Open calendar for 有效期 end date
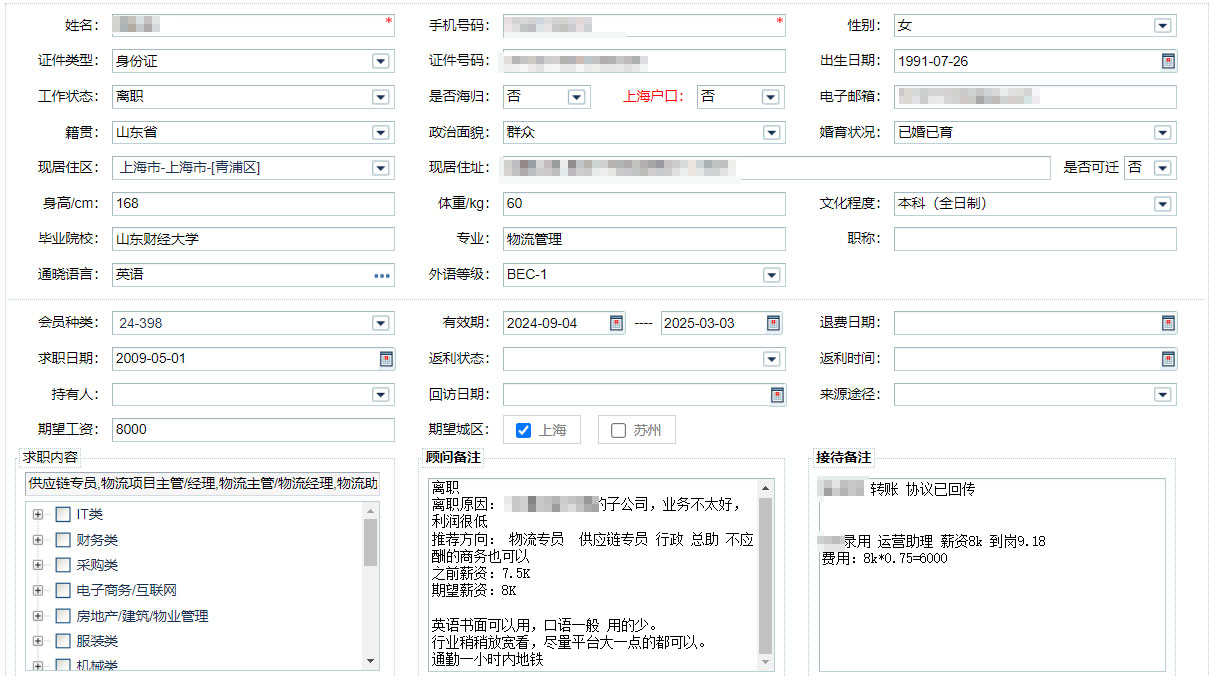The width and height of the screenshot is (1209, 676). (x=773, y=323)
